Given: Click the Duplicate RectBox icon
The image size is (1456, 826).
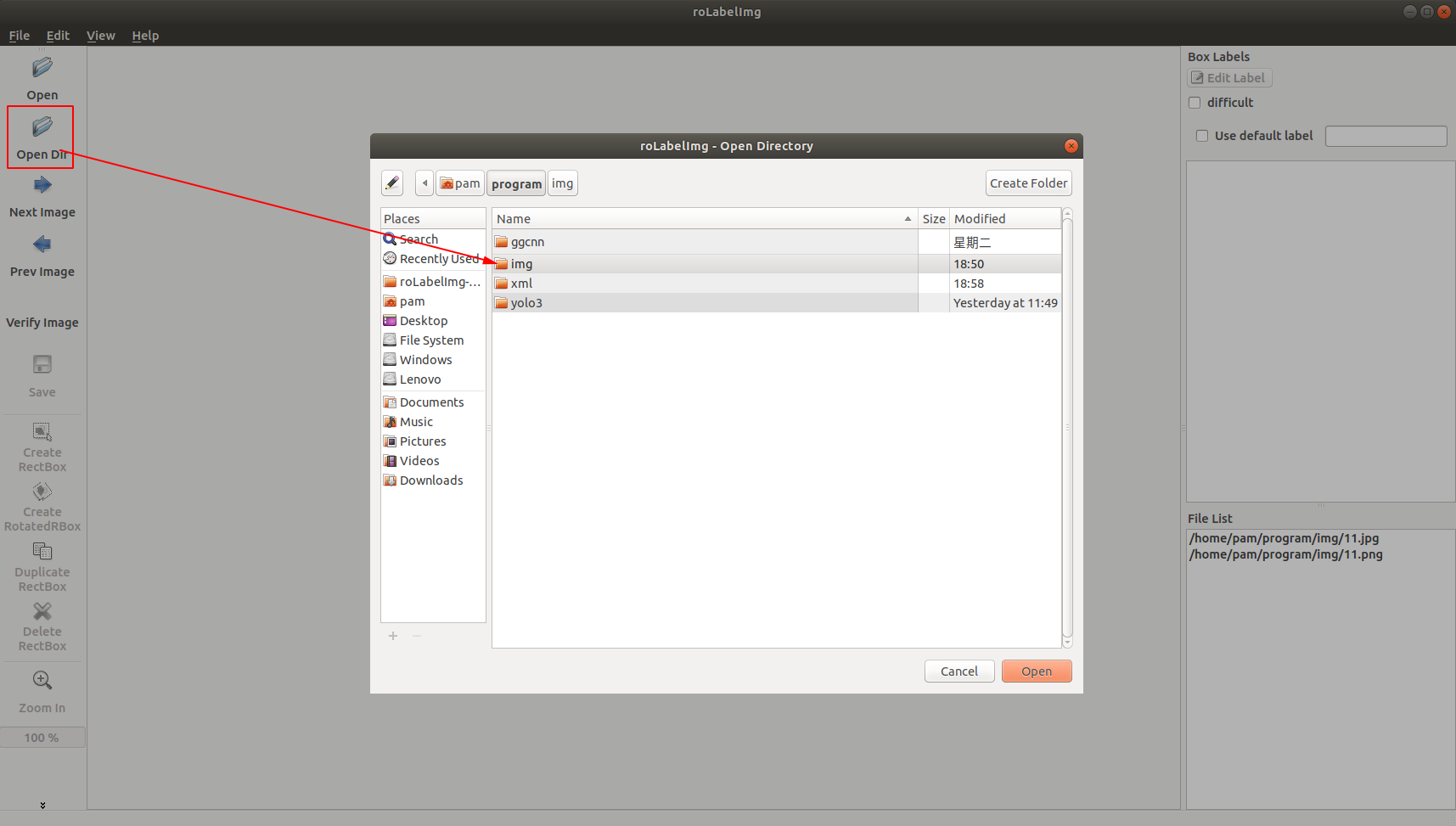Looking at the screenshot, I should (42, 552).
